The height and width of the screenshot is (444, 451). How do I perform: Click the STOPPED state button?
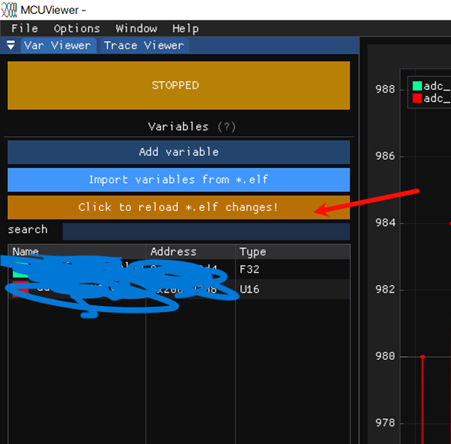(179, 85)
